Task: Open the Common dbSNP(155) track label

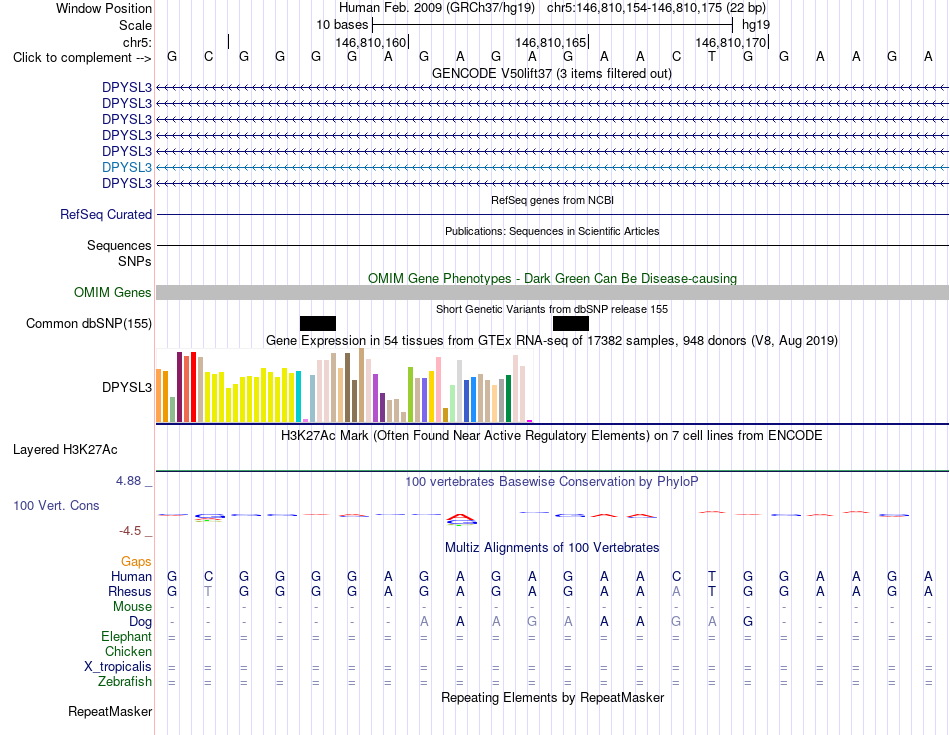Action: coord(89,324)
